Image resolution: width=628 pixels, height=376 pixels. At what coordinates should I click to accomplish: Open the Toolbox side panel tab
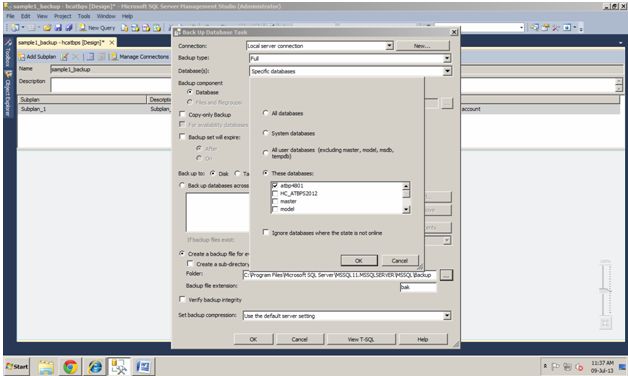[8, 53]
